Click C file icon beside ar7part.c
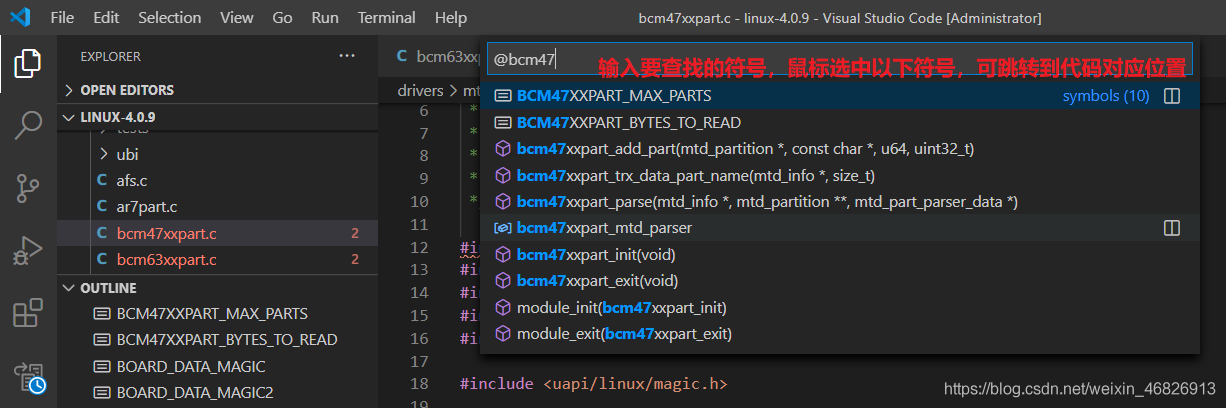1226x408 pixels. coord(101,207)
